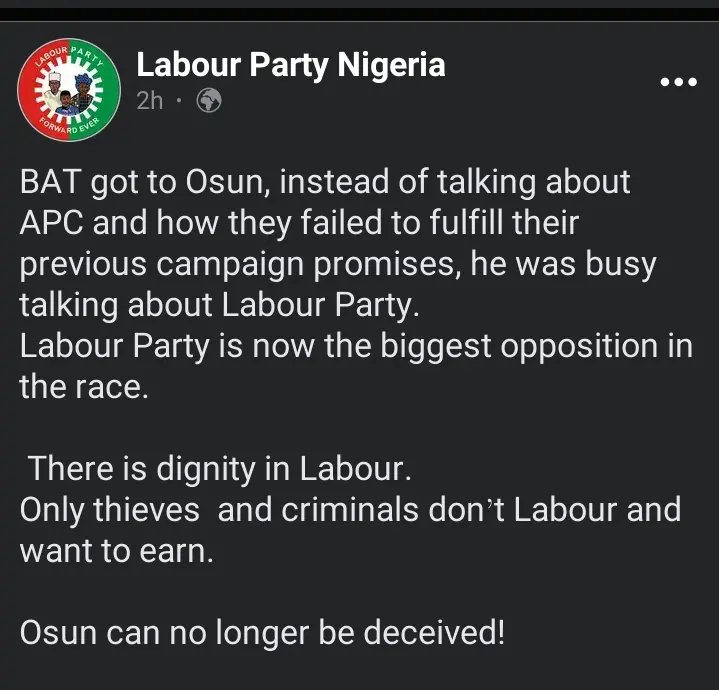Viewport: 719px width, 690px height.
Task: Click the words 'the race.'
Action: tap(84, 387)
